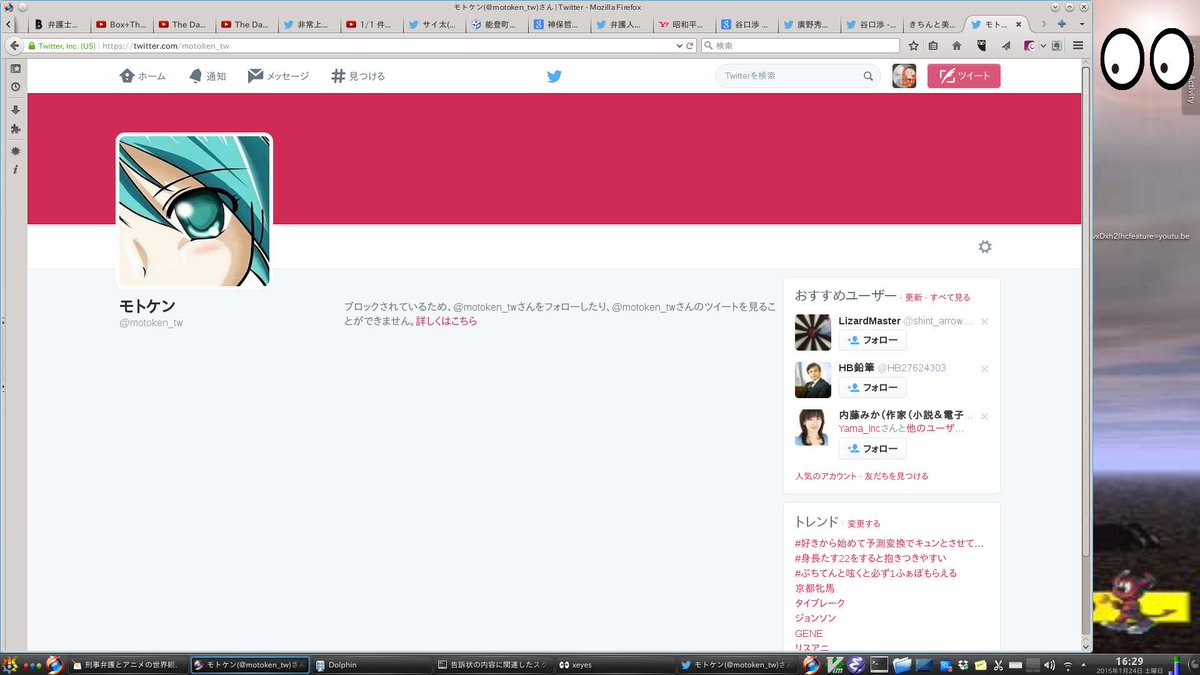Image resolution: width=1200 pixels, height=675 pixels.
Task: Dismiss HB鉛筆 suggestion with X
Action: pyautogui.click(x=985, y=369)
